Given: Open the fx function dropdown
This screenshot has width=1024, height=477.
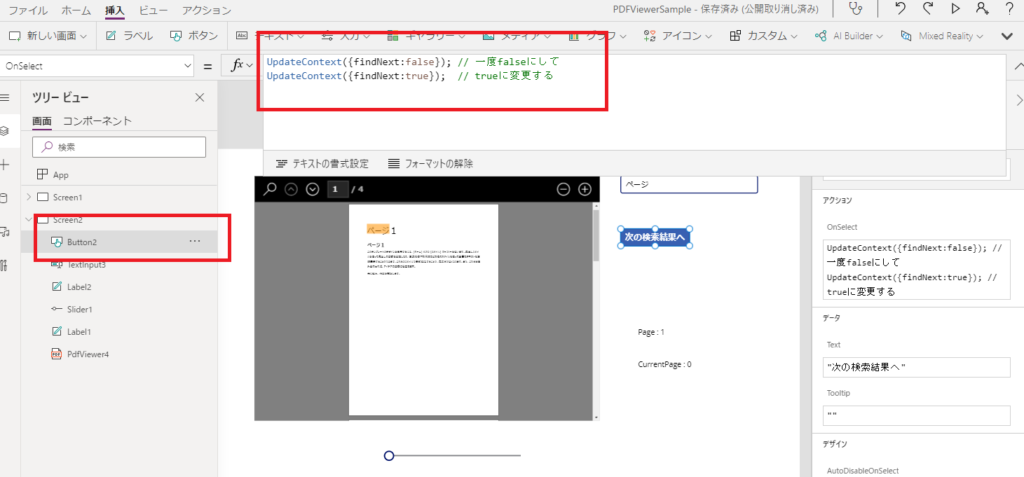Looking at the screenshot, I should pos(244,66).
